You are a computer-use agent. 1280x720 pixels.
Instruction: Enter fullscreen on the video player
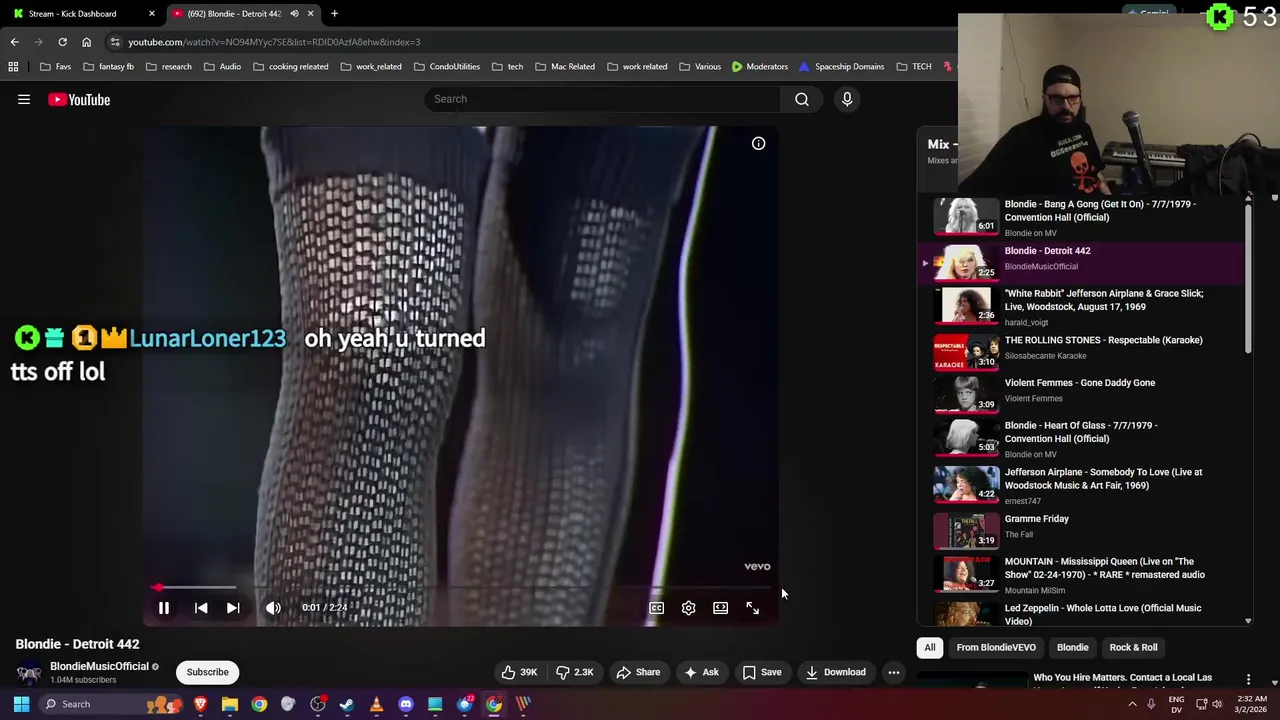tap(752, 607)
